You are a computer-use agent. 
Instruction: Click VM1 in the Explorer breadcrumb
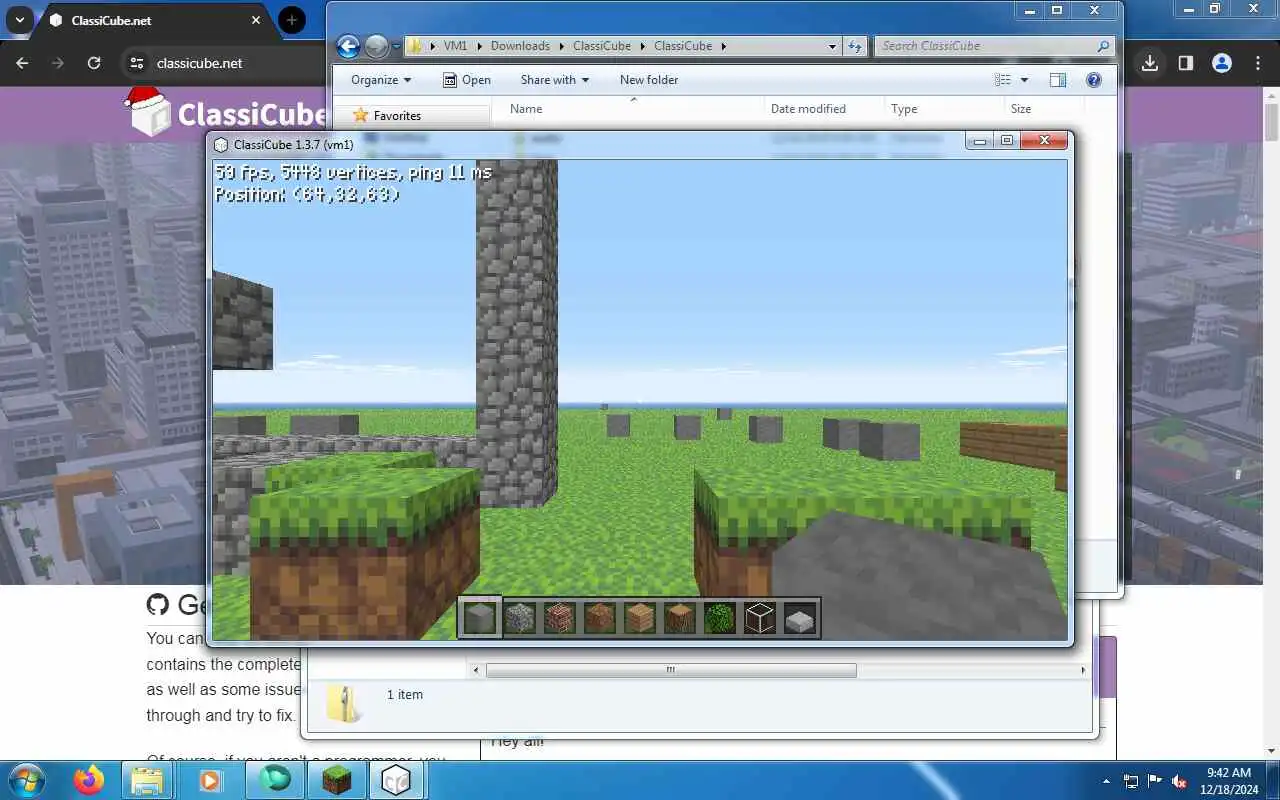[455, 46]
